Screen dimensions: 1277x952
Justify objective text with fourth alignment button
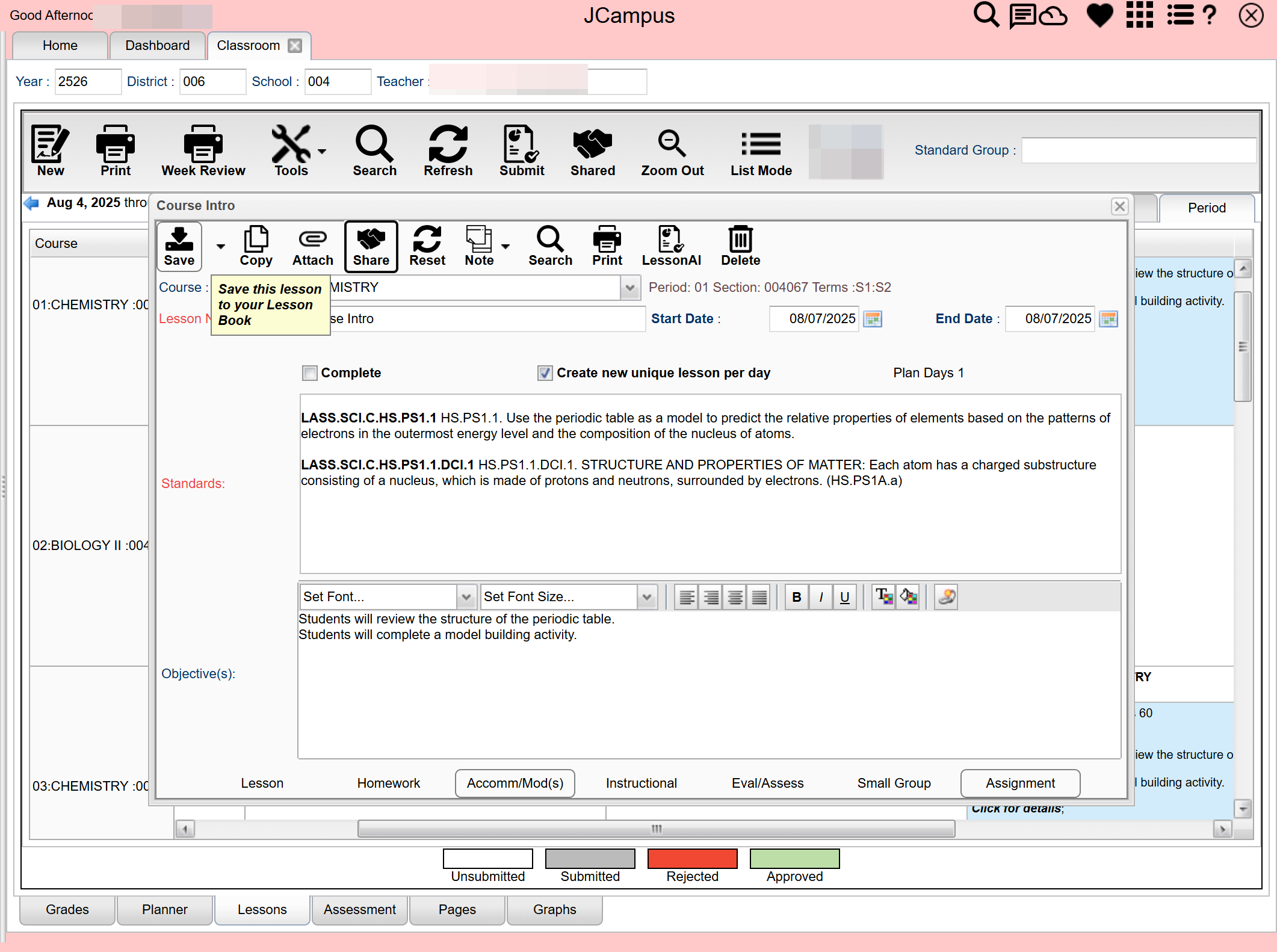click(759, 597)
